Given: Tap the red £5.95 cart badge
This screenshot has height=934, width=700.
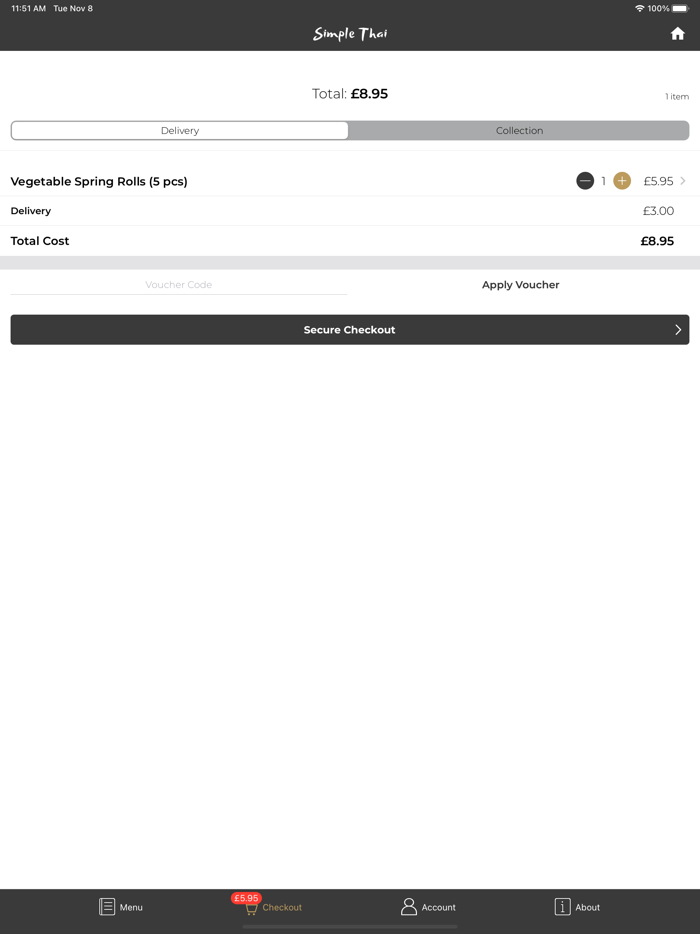Looking at the screenshot, I should (246, 898).
